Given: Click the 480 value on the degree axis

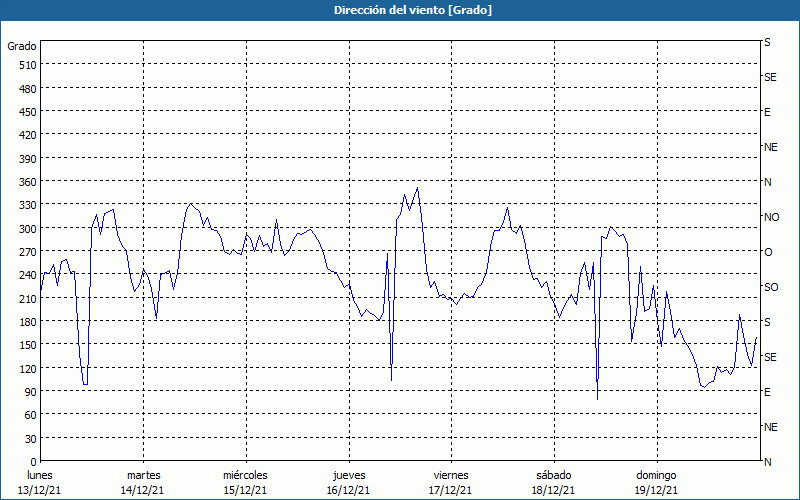Looking at the screenshot, I should [x=28, y=89].
